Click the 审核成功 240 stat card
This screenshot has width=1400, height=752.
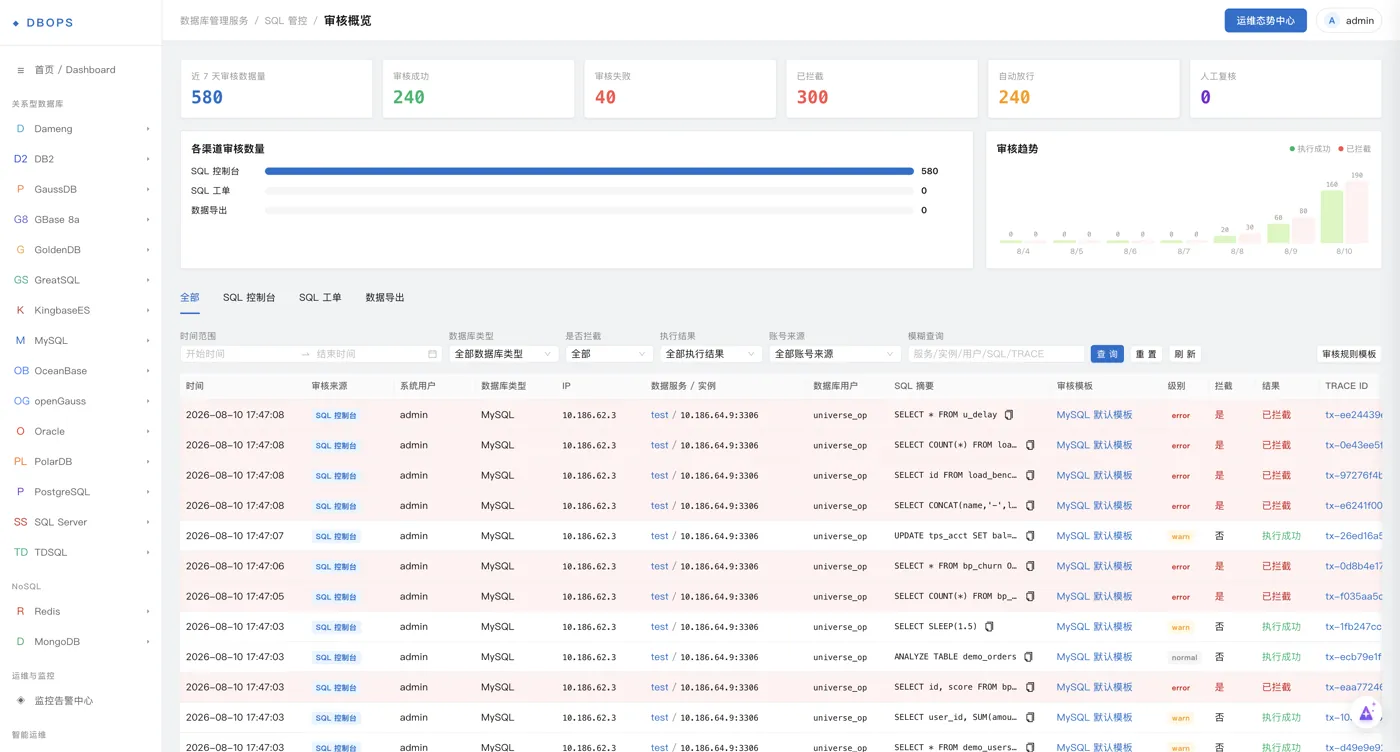[x=478, y=89]
